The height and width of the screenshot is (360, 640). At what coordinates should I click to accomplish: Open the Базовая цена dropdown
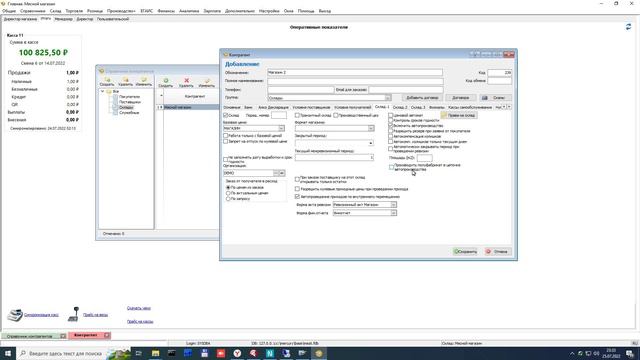coord(281,129)
